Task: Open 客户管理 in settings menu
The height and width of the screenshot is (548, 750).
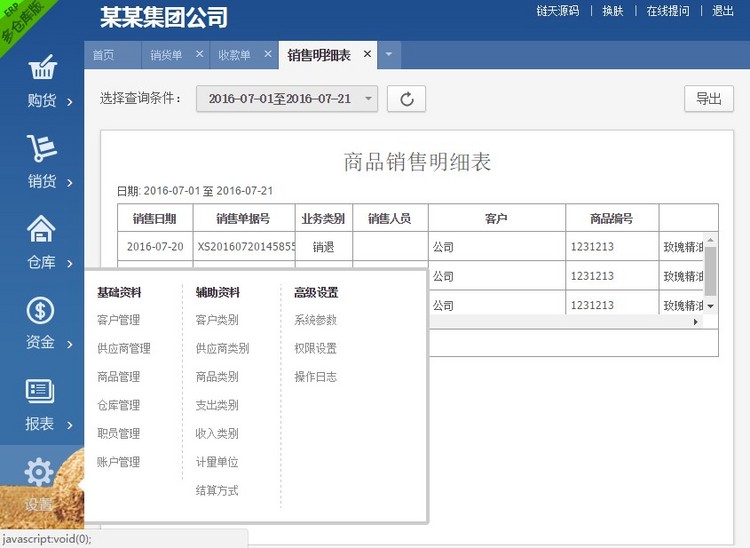Action: [x=118, y=320]
